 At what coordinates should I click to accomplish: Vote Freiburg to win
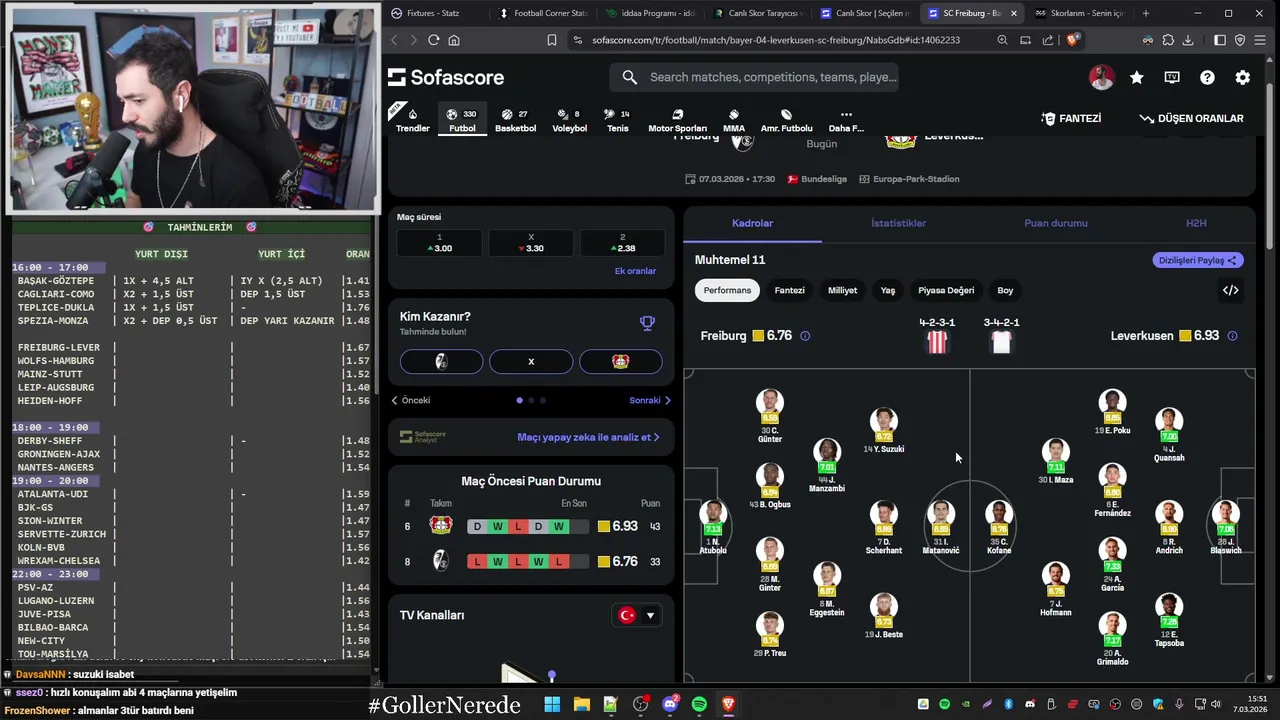tap(441, 361)
